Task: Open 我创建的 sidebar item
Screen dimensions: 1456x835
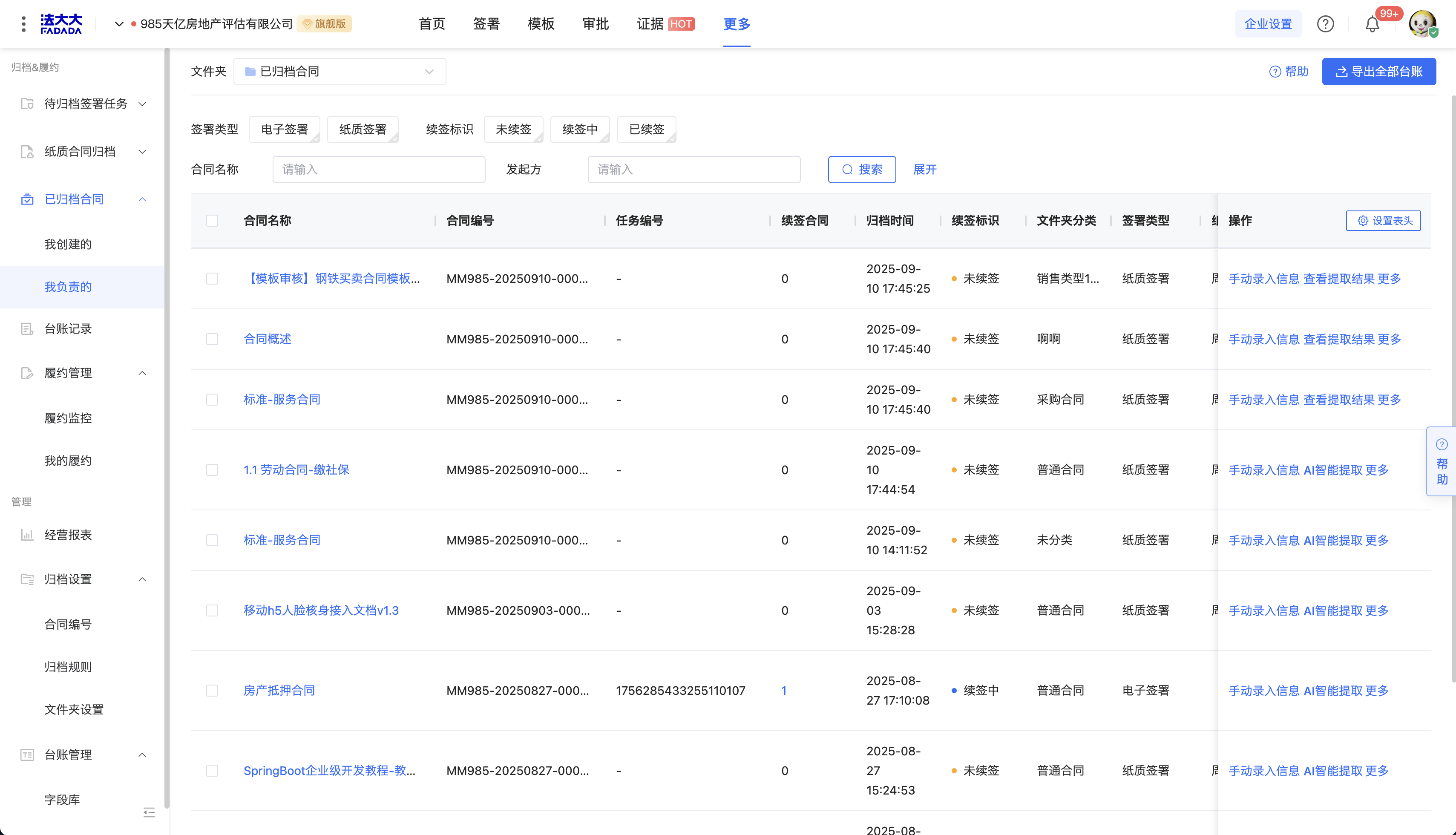Action: point(68,244)
